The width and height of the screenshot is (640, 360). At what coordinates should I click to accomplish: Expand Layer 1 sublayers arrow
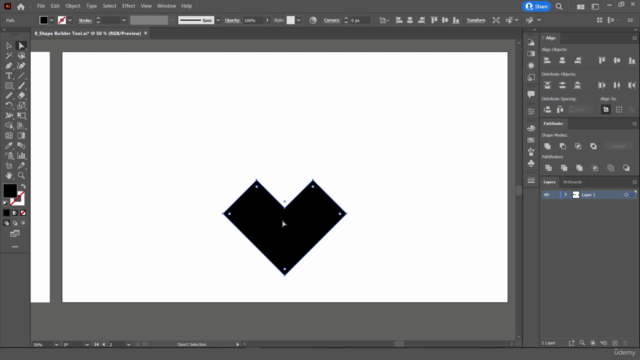click(x=565, y=195)
